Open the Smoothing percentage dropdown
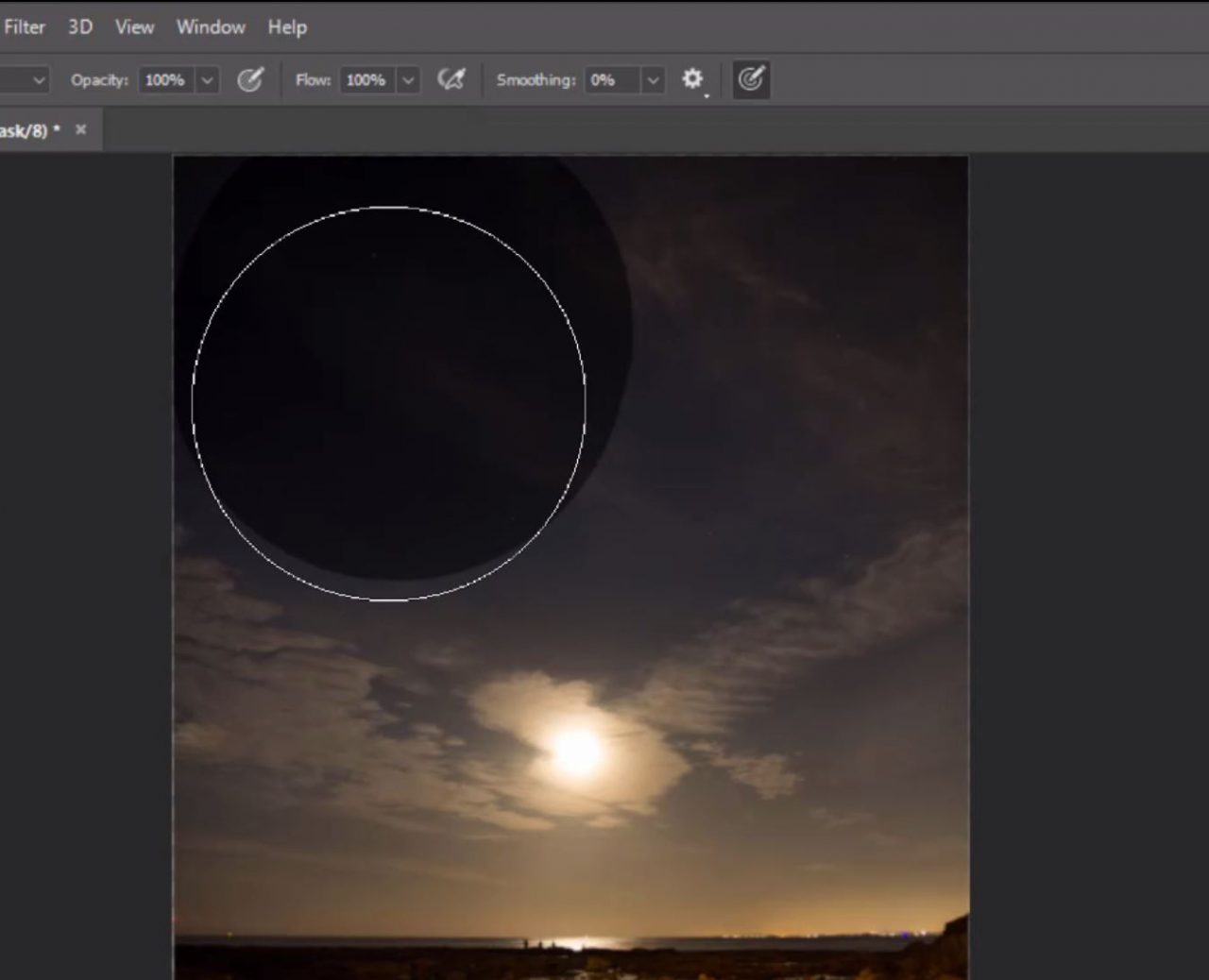Viewport: 1209px width, 980px height. (x=652, y=79)
